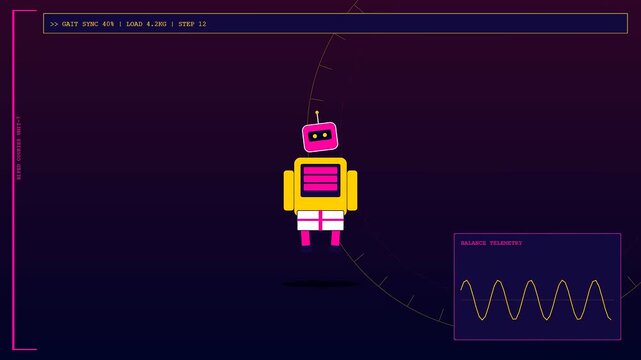
Task: Select the "STEP 12" status text
Action: pos(192,24)
